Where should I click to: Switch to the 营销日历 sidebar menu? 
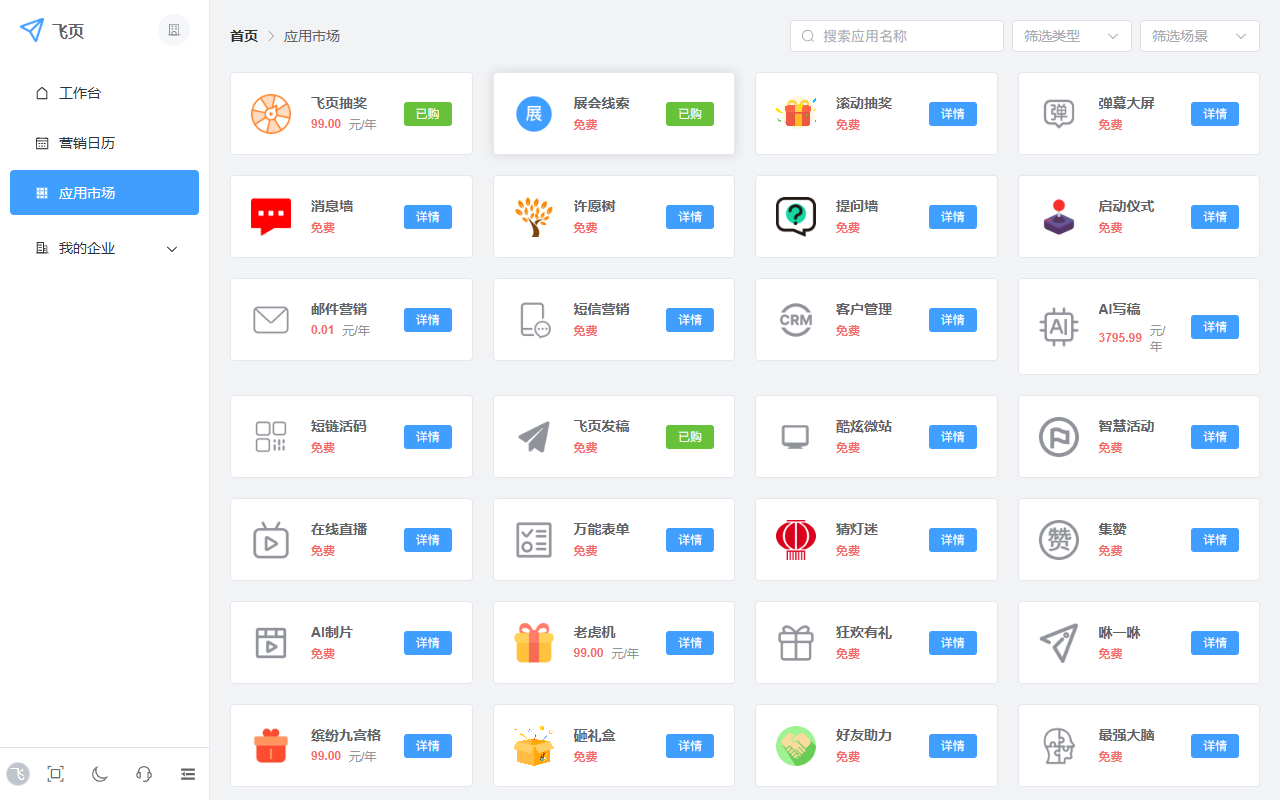(104, 141)
